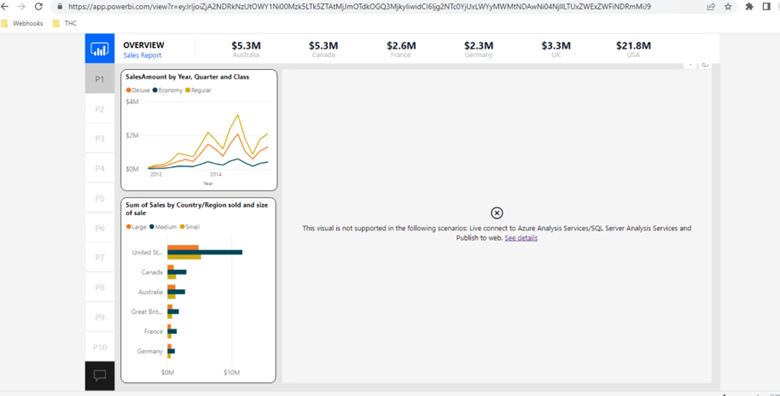
Task: Select the Deluxe legend color marker
Action: click(129, 90)
